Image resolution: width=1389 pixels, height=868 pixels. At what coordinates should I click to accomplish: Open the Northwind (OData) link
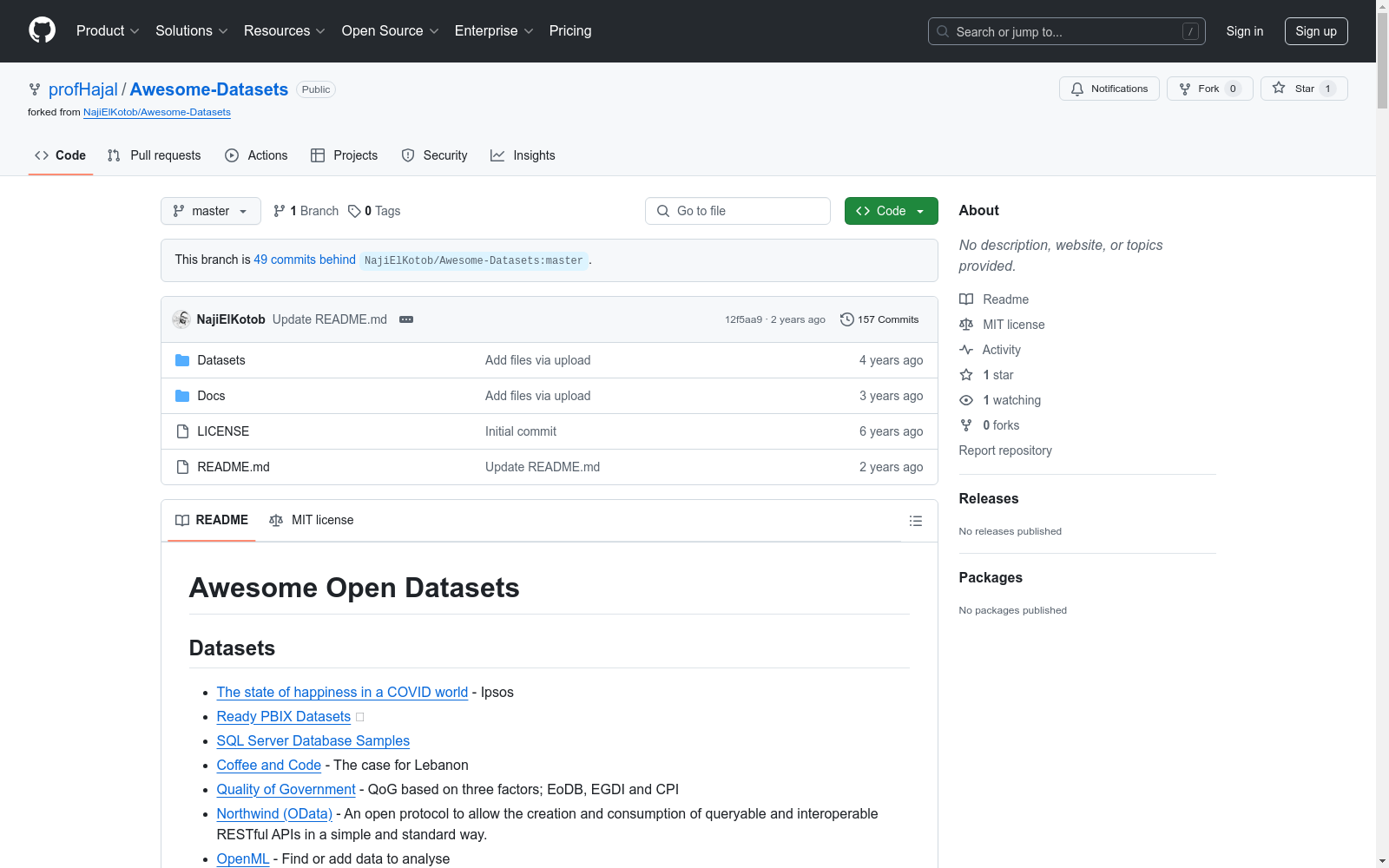[x=274, y=813]
